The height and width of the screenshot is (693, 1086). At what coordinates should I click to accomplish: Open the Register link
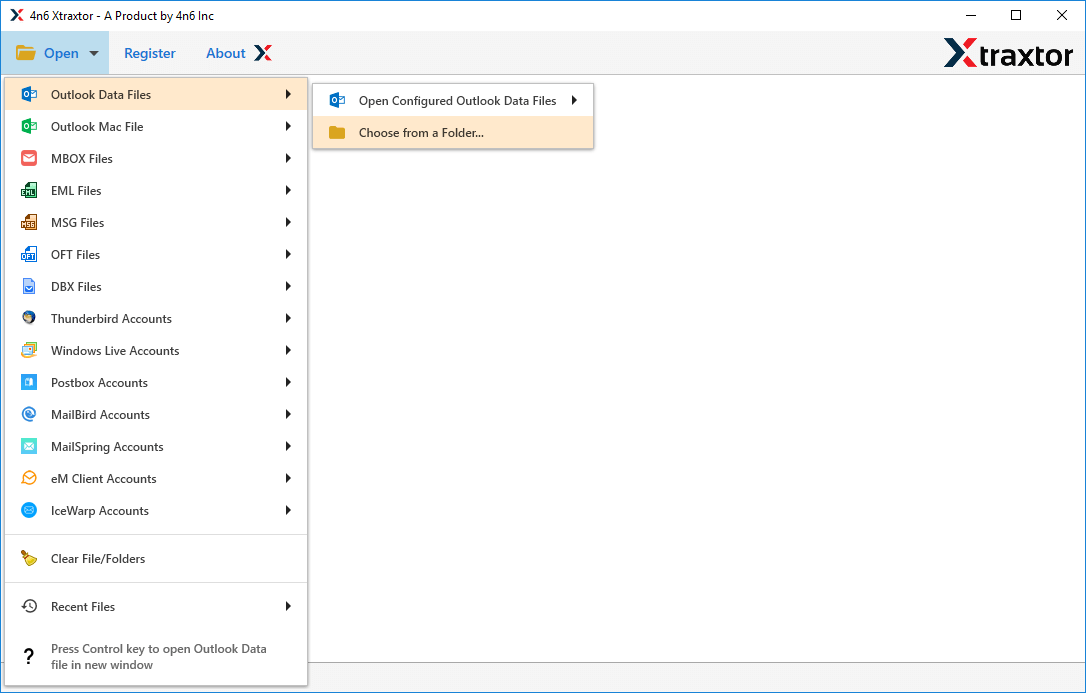tap(150, 53)
